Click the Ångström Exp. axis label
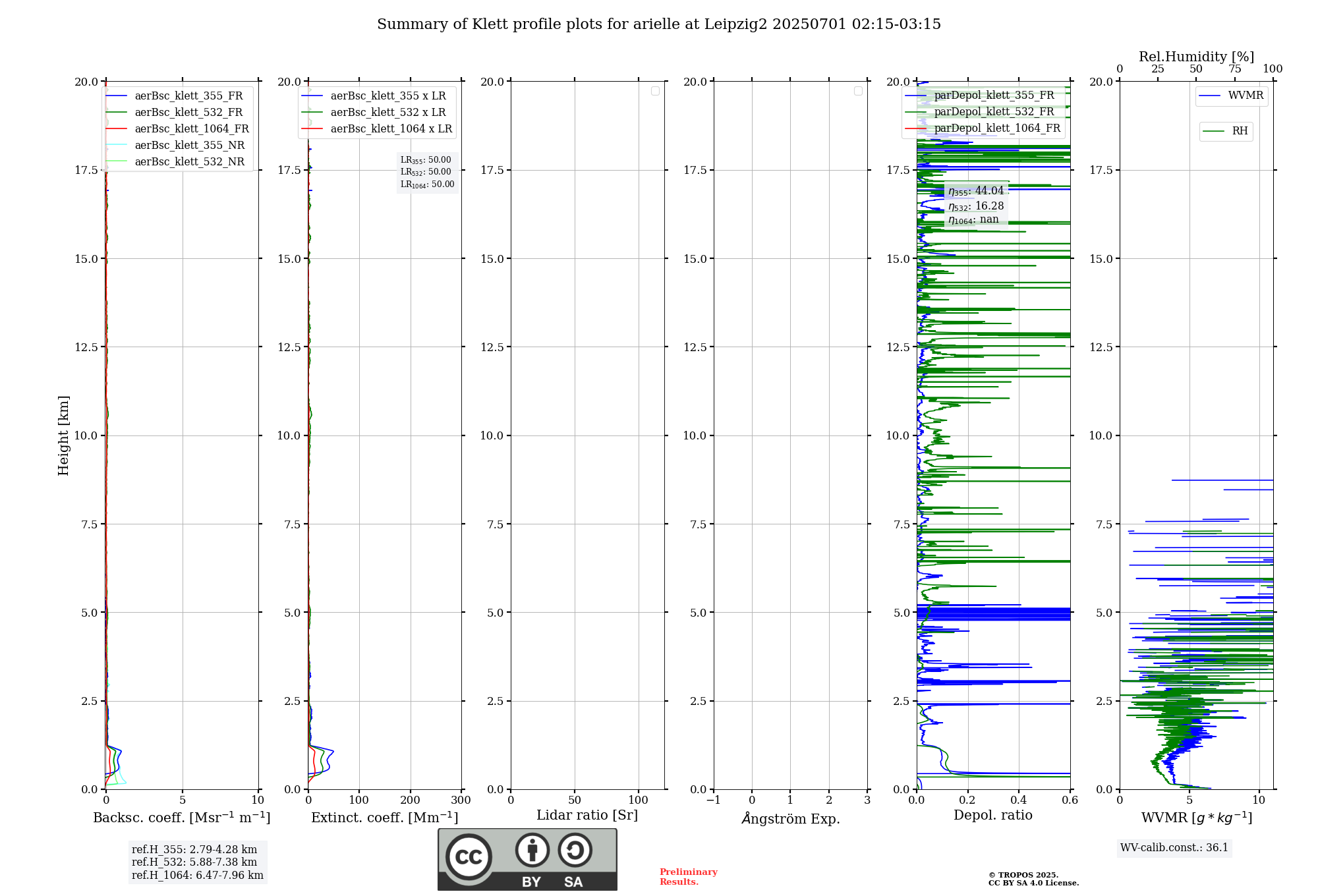Screen dimensions: 1318x896 pos(791,818)
